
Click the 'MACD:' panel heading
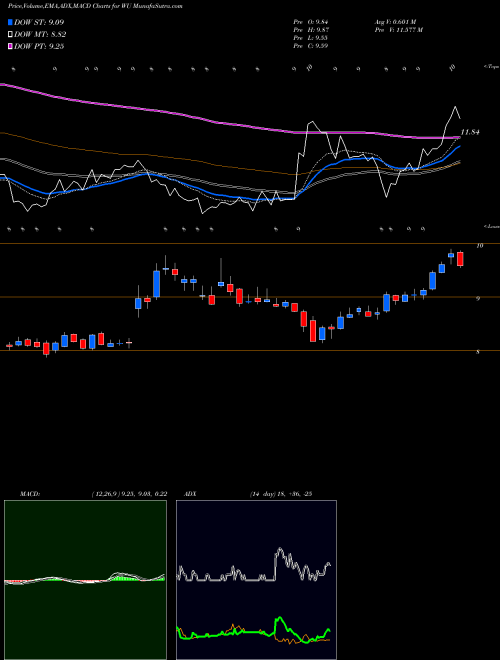tap(29, 494)
